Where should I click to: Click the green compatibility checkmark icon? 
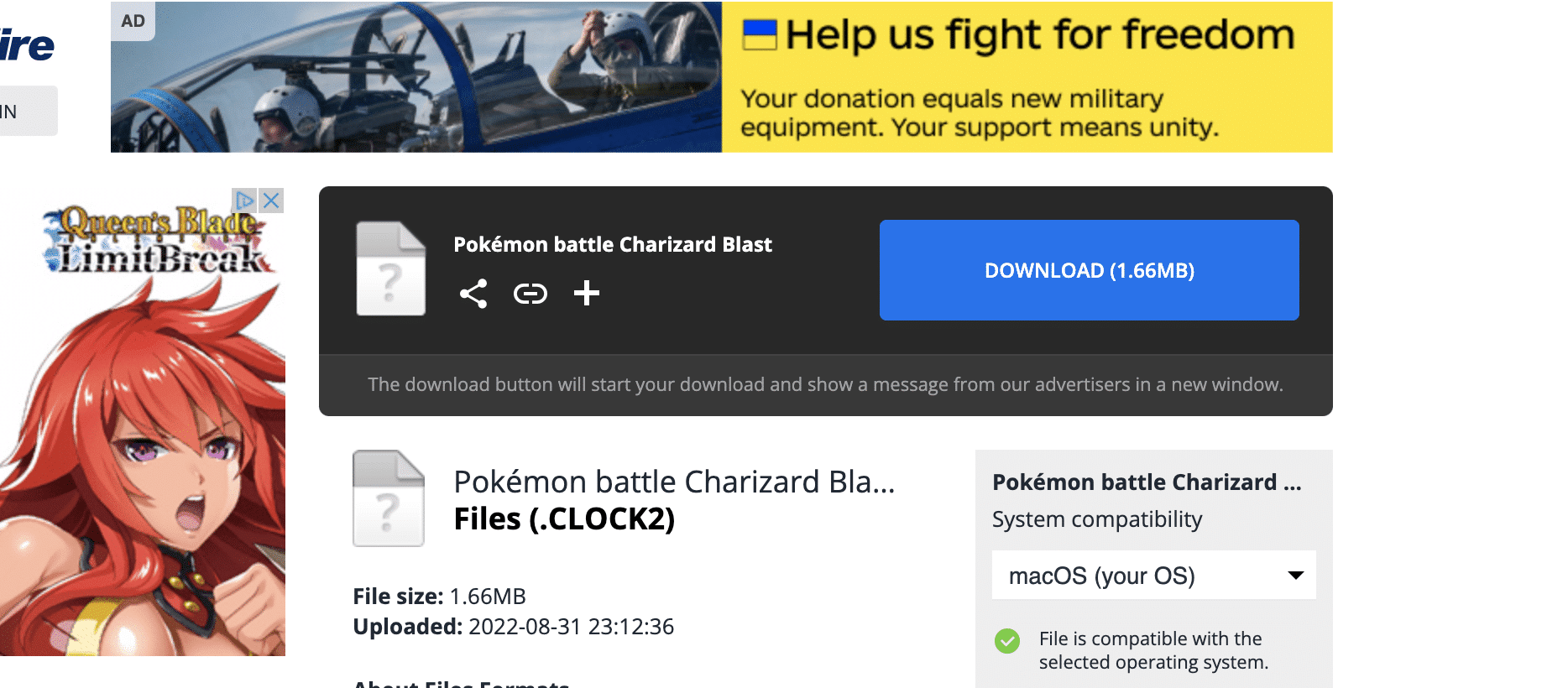[x=1007, y=641]
